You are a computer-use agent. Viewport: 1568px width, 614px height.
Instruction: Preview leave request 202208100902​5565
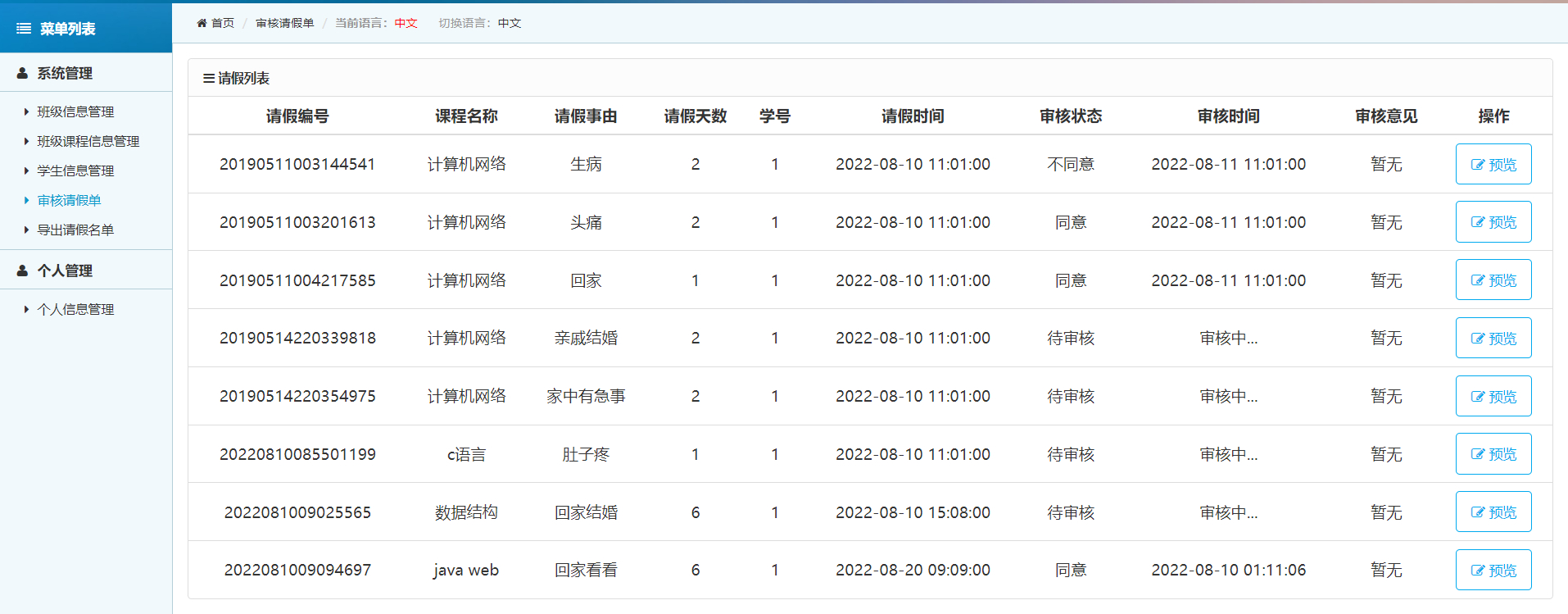[1493, 512]
